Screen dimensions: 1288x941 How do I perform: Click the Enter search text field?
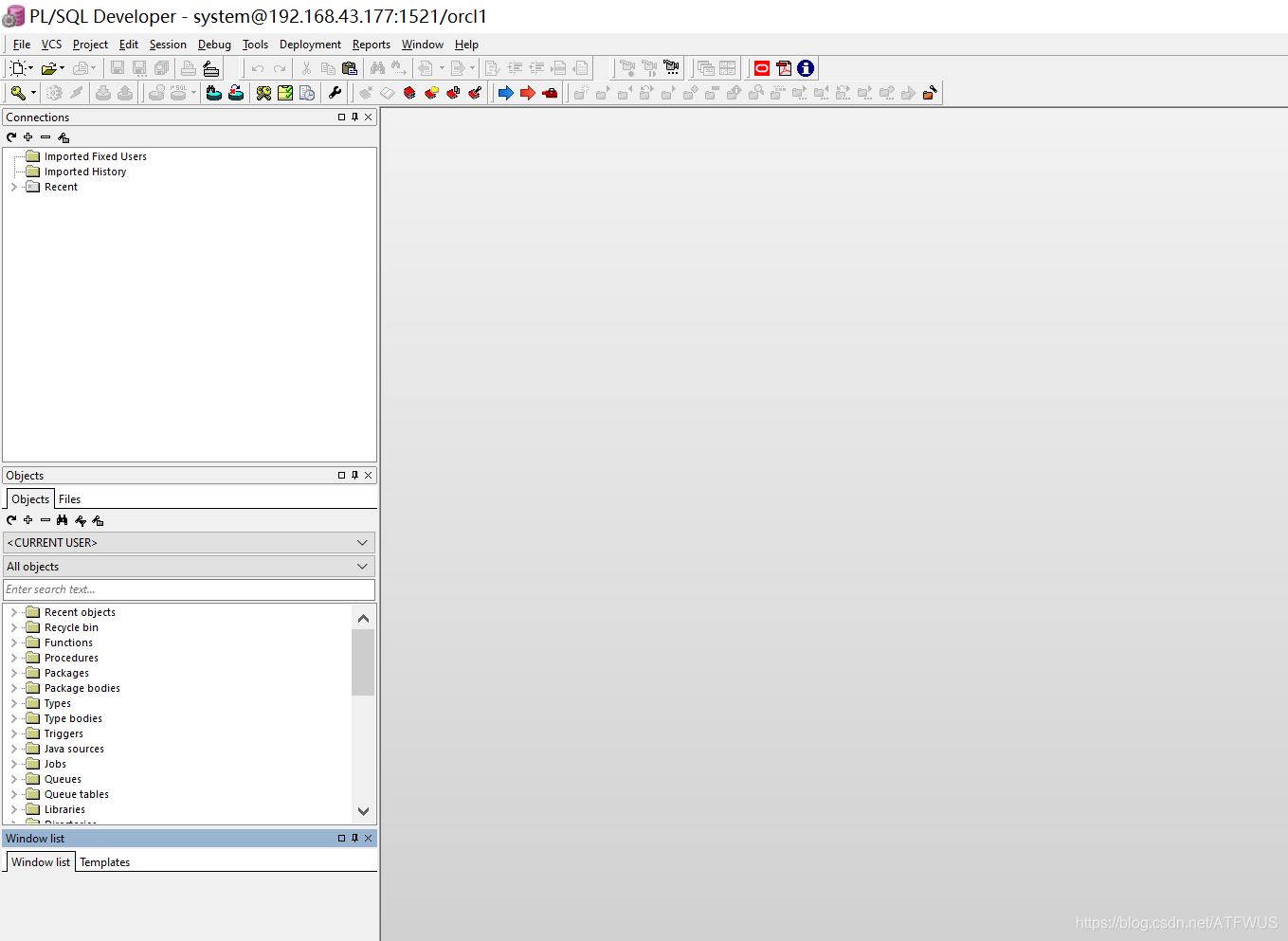point(189,589)
